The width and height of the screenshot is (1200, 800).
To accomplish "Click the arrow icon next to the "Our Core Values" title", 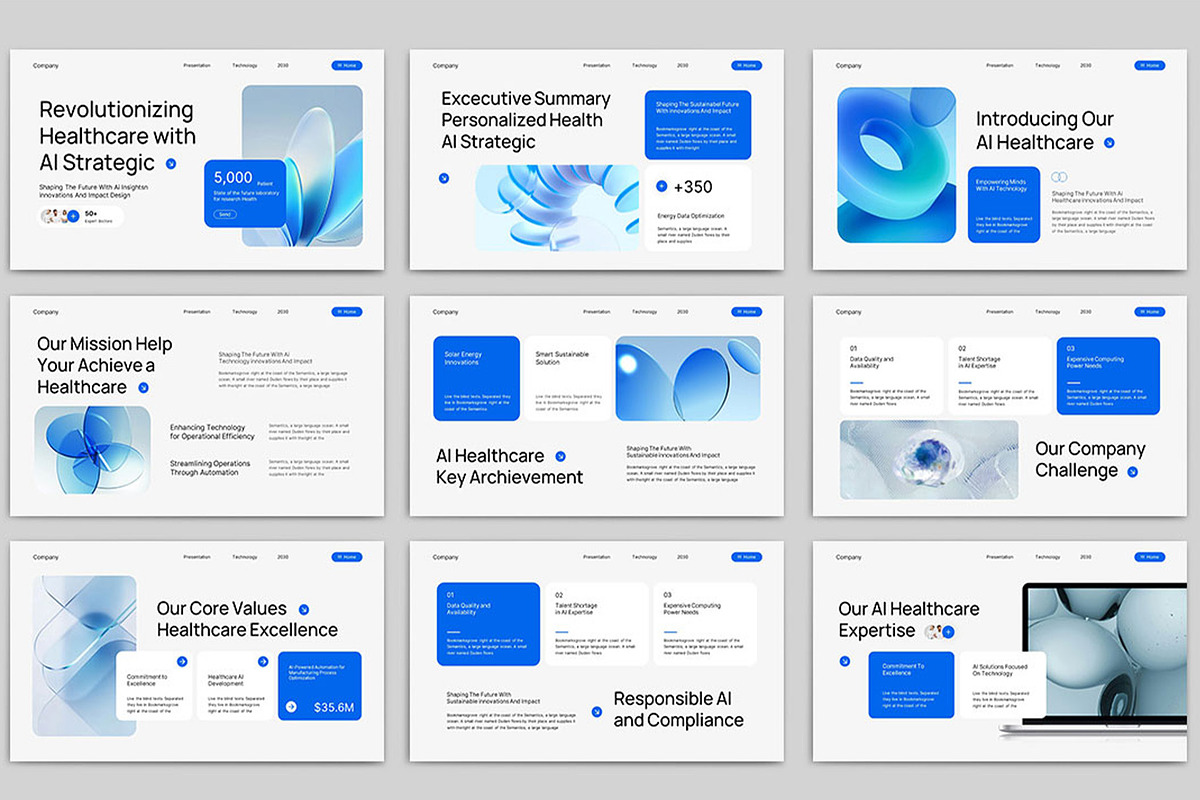I will click(x=304, y=609).
